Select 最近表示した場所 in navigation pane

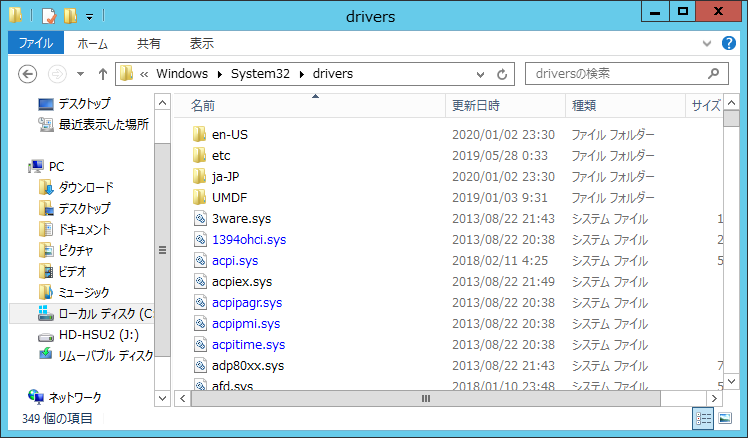104,124
